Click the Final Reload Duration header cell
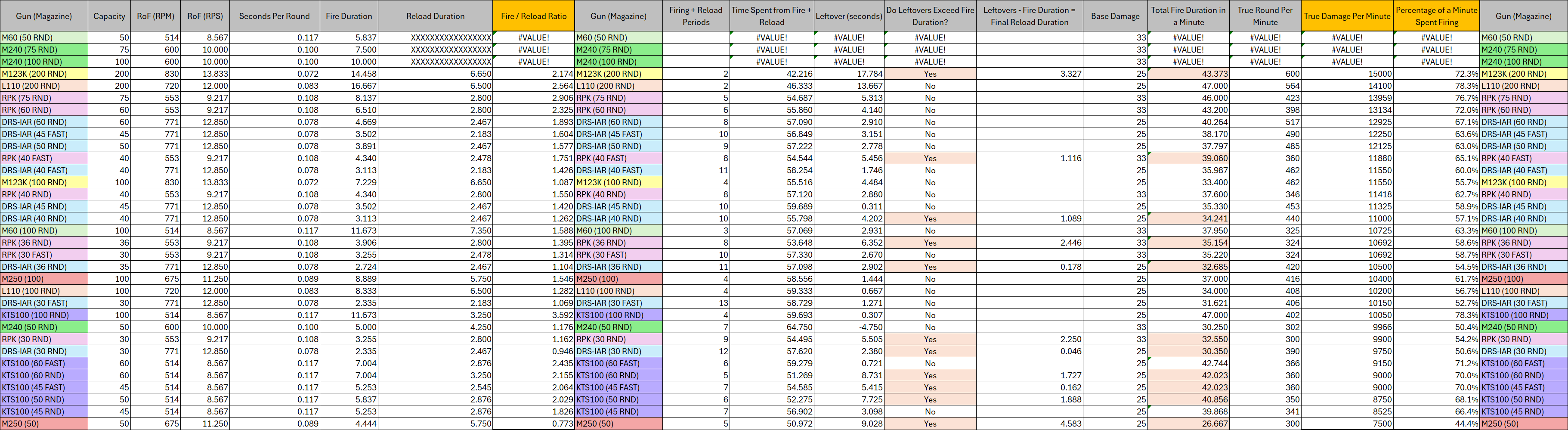The width and height of the screenshot is (1568, 430). 1029,16
